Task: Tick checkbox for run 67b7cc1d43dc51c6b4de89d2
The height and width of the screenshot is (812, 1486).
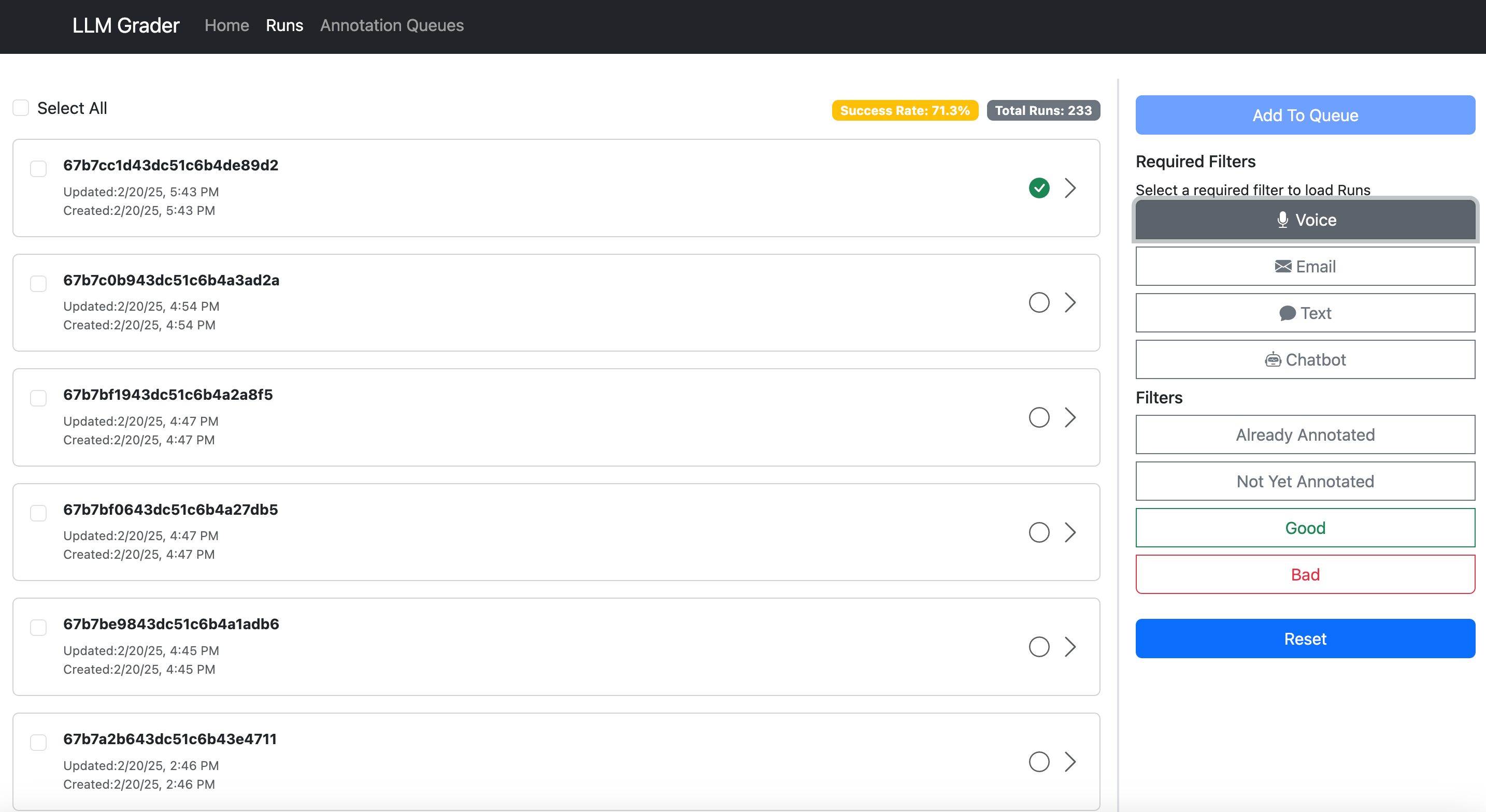Action: [39, 168]
